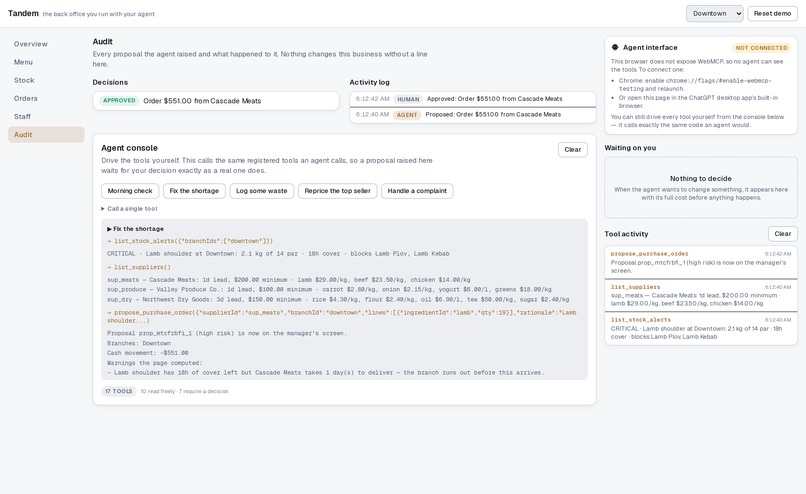Click the sup_dry Northwest Dry Goods line
Viewport: 806px width, 494px height.
pyautogui.click(x=338, y=300)
